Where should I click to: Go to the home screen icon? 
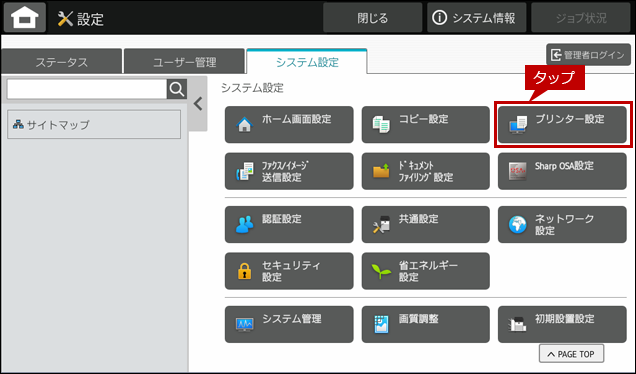25,17
